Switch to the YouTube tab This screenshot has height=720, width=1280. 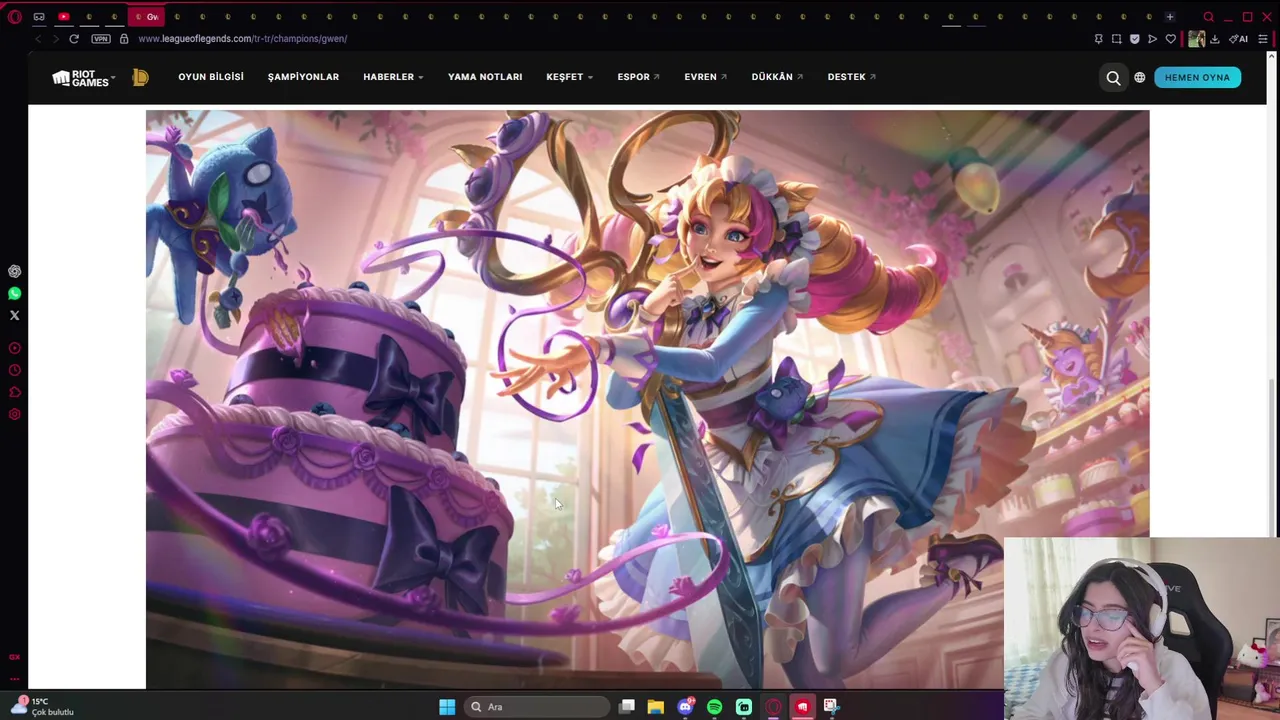tap(63, 17)
